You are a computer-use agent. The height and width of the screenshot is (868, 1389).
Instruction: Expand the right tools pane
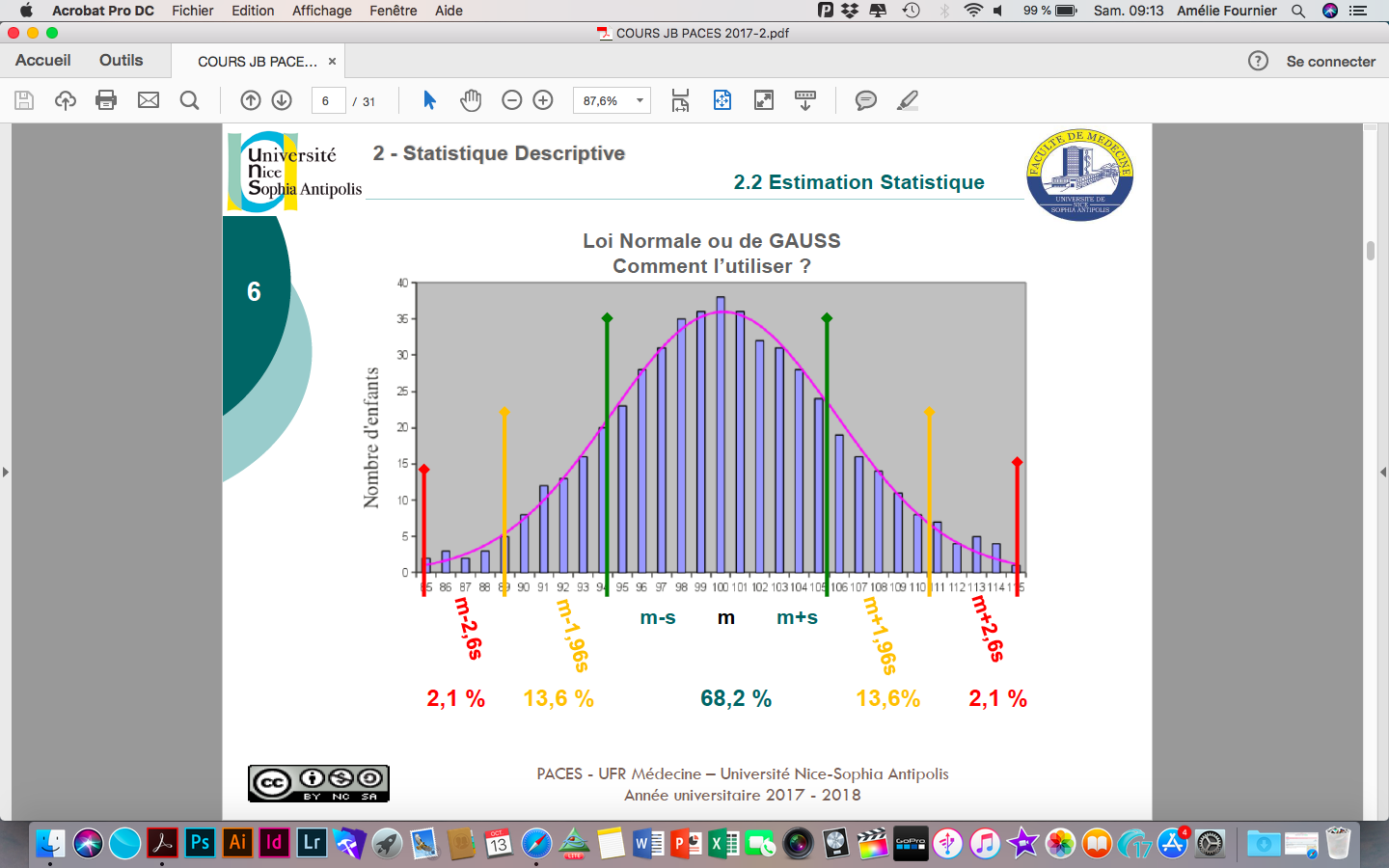pyautogui.click(x=1383, y=473)
